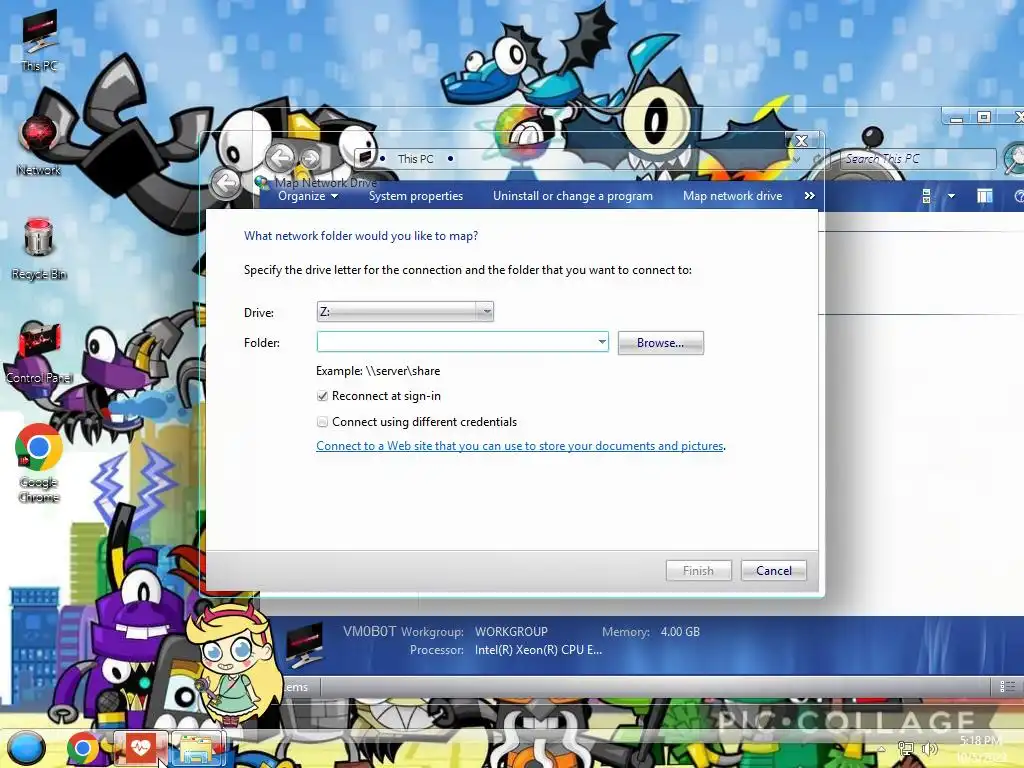The width and height of the screenshot is (1024, 768).
Task: Open the Control Panel desktop icon
Action: (x=39, y=351)
